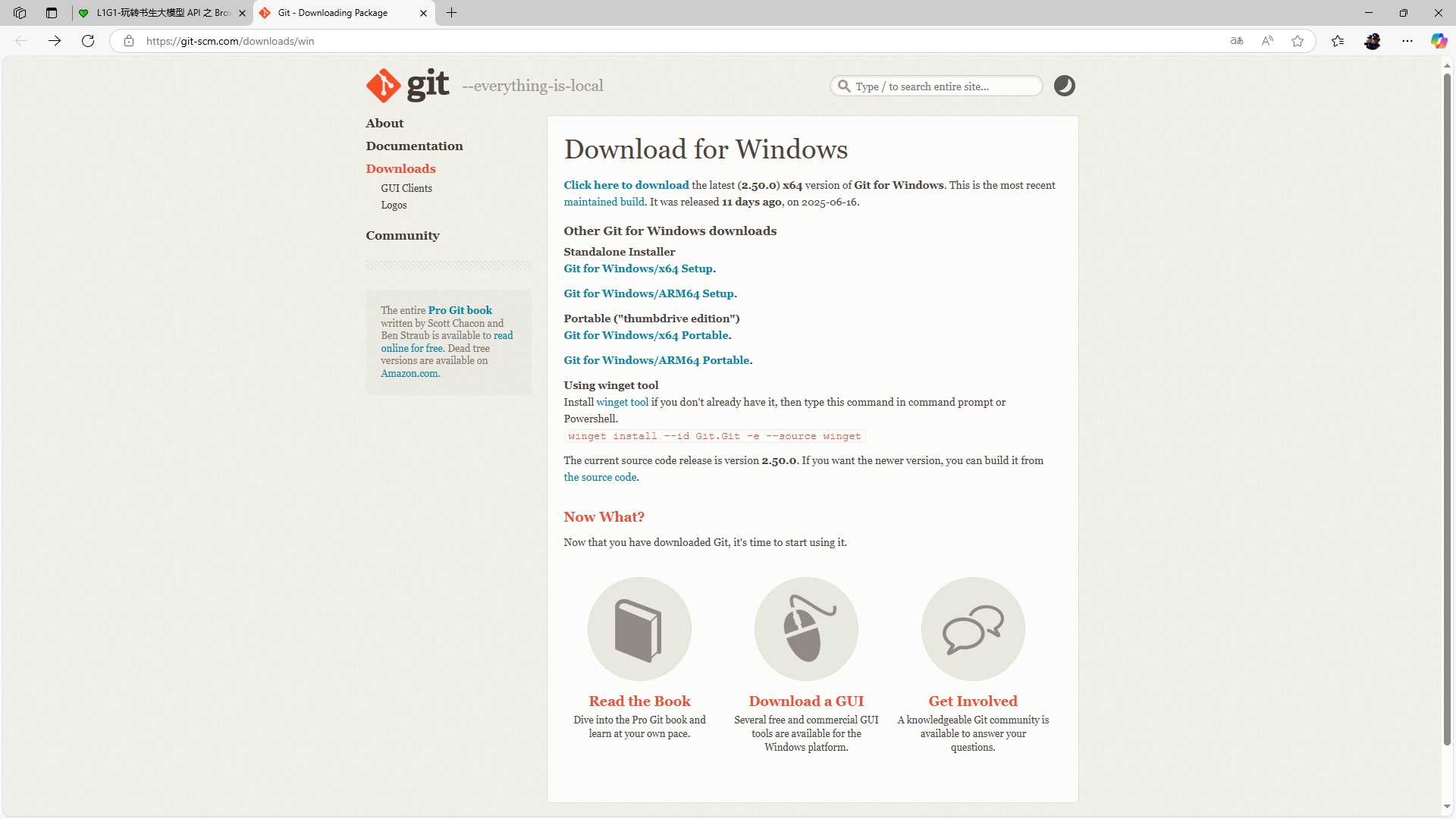Image resolution: width=1456 pixels, height=819 pixels.
Task: Download Git for Windows/x64 Setup
Action: [638, 268]
